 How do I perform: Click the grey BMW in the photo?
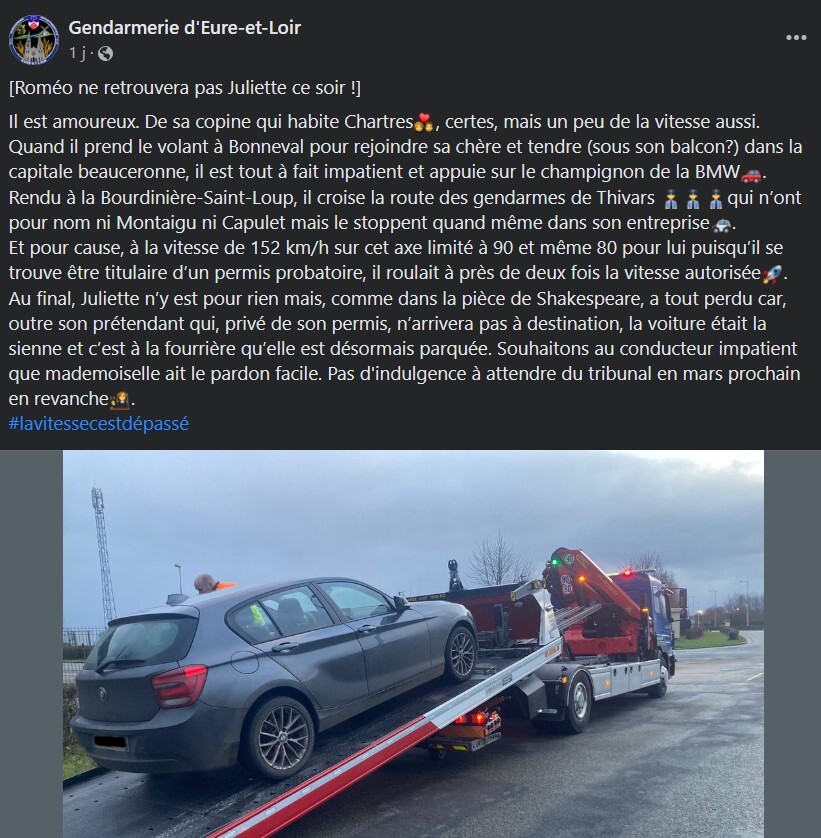pyautogui.click(x=273, y=674)
